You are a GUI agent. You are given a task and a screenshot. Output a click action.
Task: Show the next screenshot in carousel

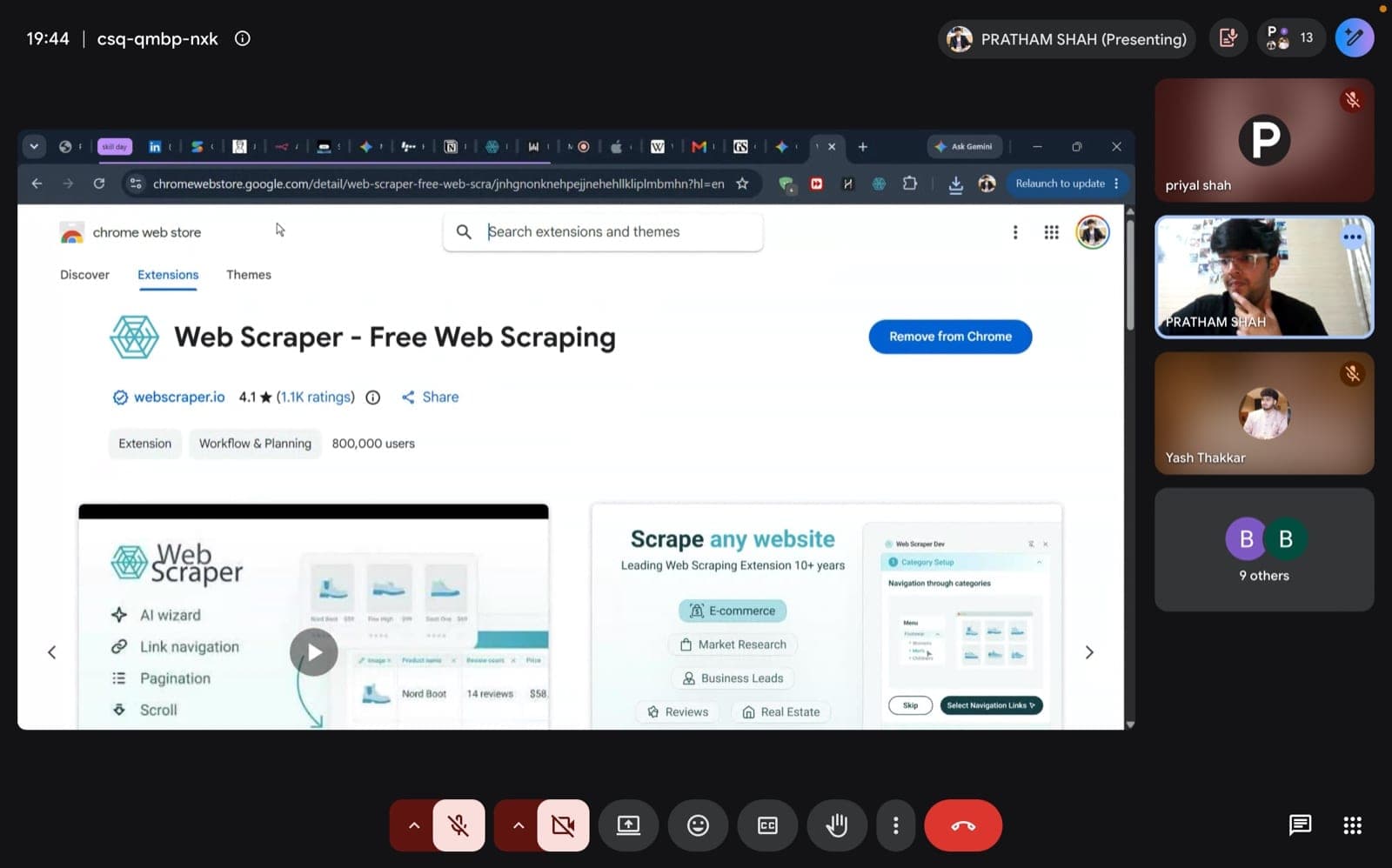1089,652
